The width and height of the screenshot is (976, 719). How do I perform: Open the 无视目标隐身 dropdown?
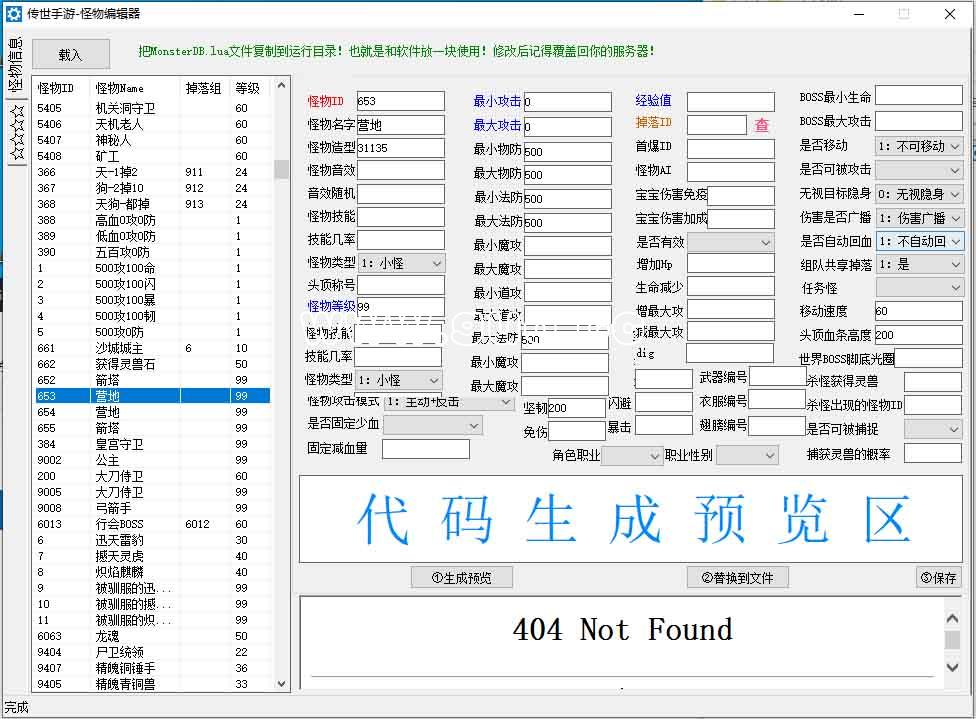coord(919,194)
